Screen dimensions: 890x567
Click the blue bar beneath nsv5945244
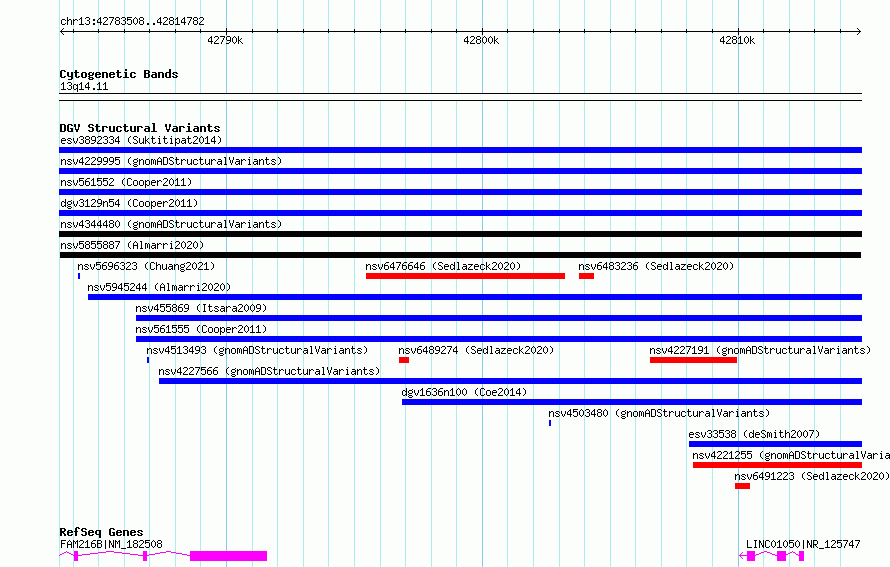tap(475, 297)
